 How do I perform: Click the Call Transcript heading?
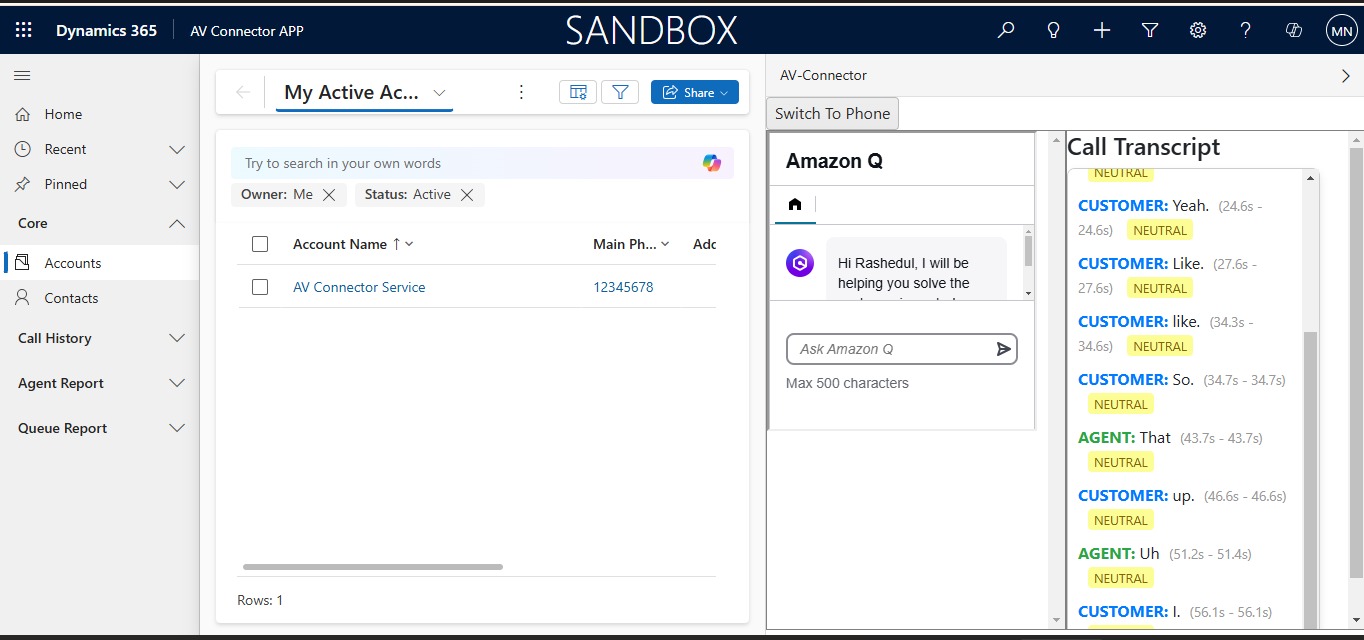pyautogui.click(x=1144, y=147)
